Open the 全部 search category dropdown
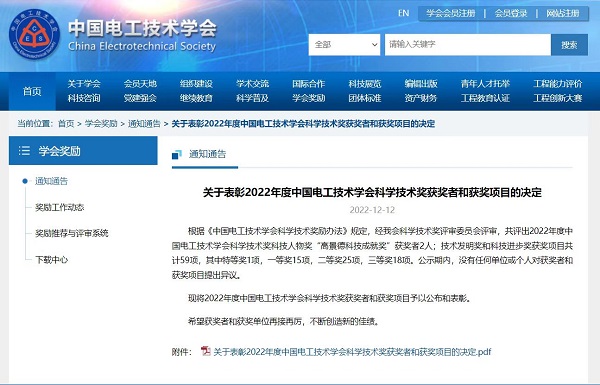600x385 pixels. pyautogui.click(x=344, y=45)
